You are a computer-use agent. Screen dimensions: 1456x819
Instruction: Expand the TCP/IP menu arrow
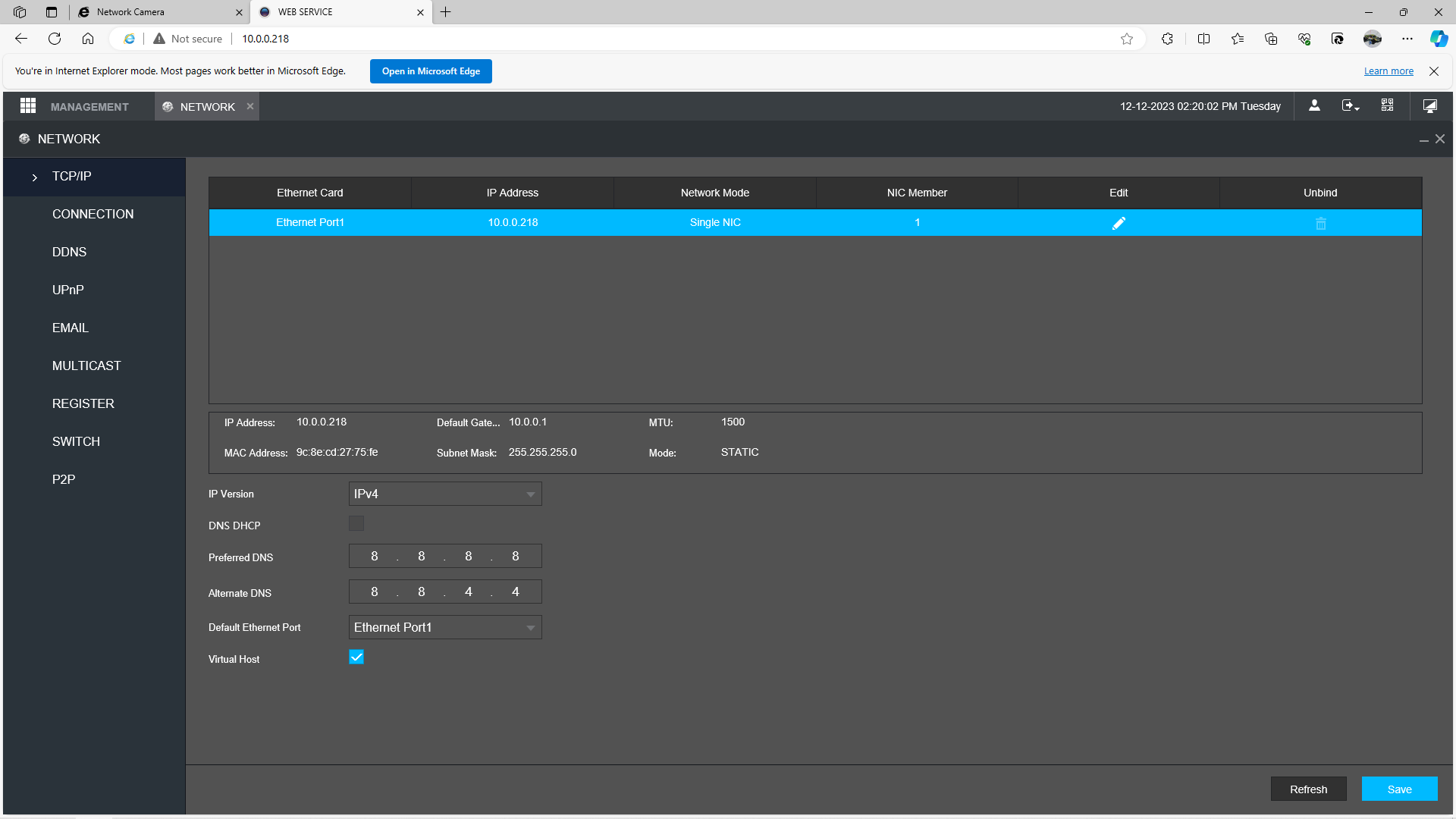coord(35,177)
